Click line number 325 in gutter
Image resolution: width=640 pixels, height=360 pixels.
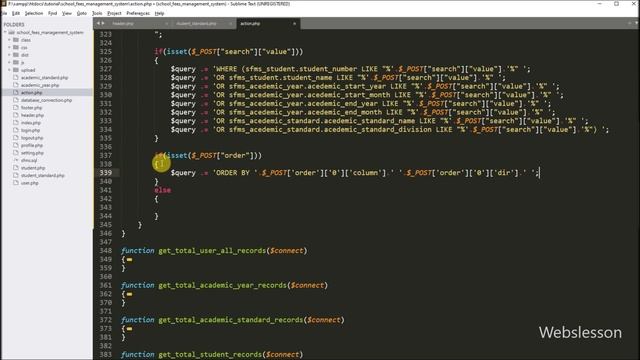105,52
